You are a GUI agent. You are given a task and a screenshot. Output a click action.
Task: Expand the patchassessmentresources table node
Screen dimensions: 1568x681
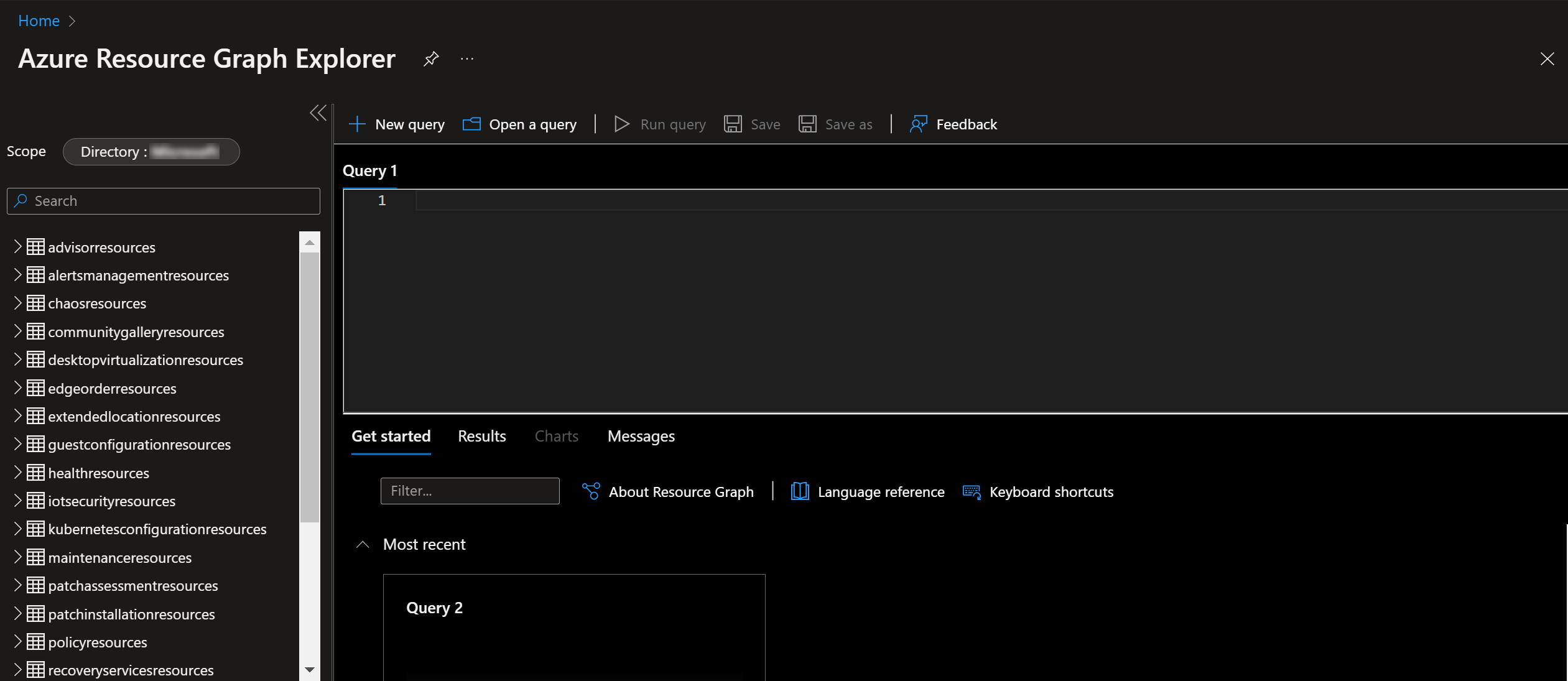[17, 585]
